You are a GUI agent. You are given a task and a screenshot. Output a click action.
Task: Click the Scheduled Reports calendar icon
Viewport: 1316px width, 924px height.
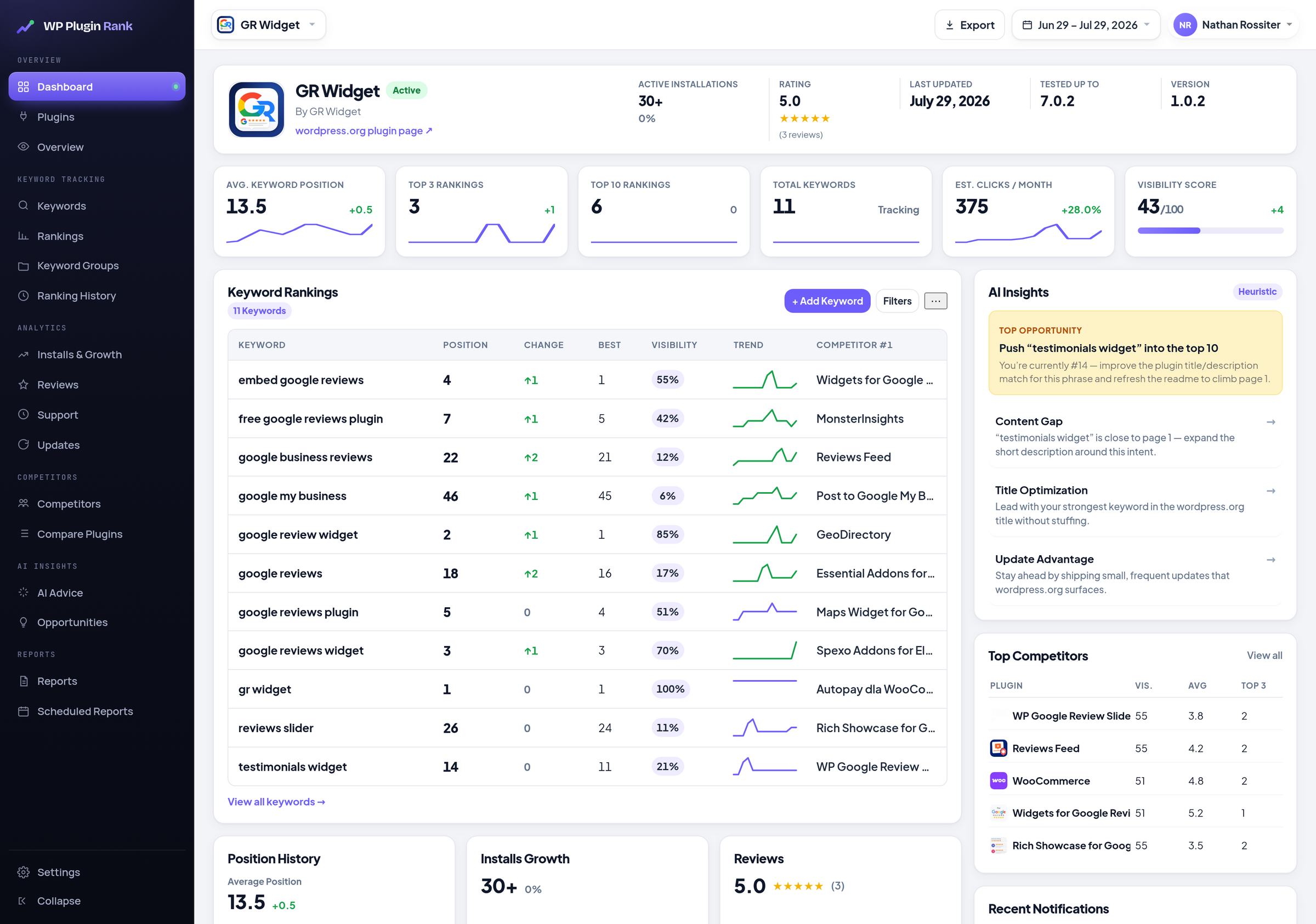coord(24,711)
